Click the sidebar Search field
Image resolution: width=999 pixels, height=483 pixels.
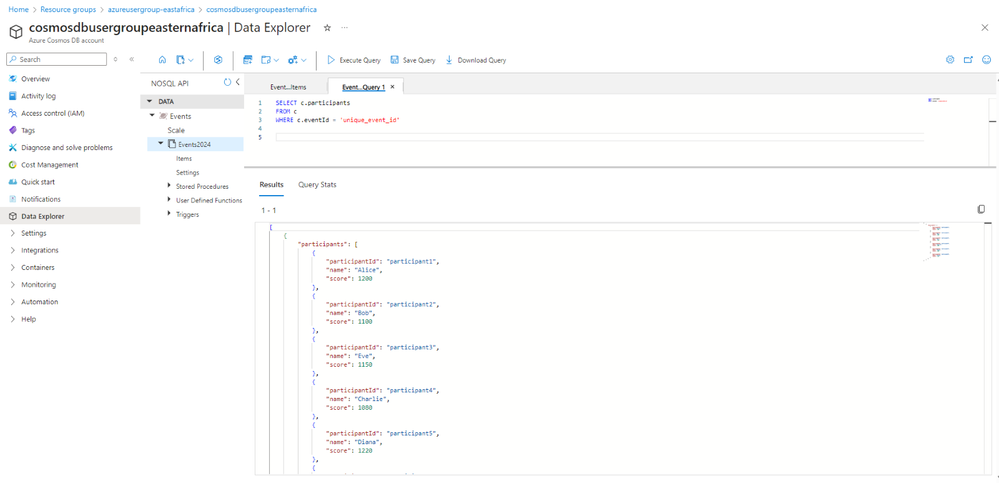(57, 59)
